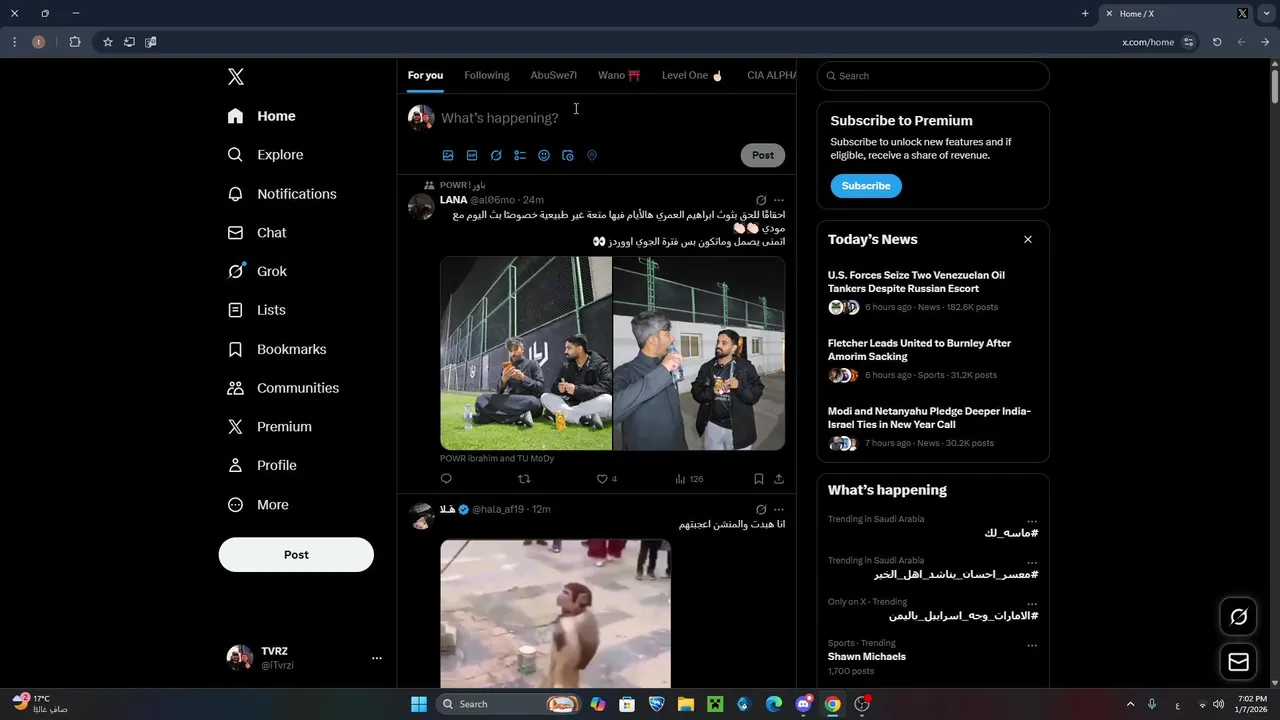
Task: Click the gray Post button in composer
Action: pyautogui.click(x=763, y=155)
